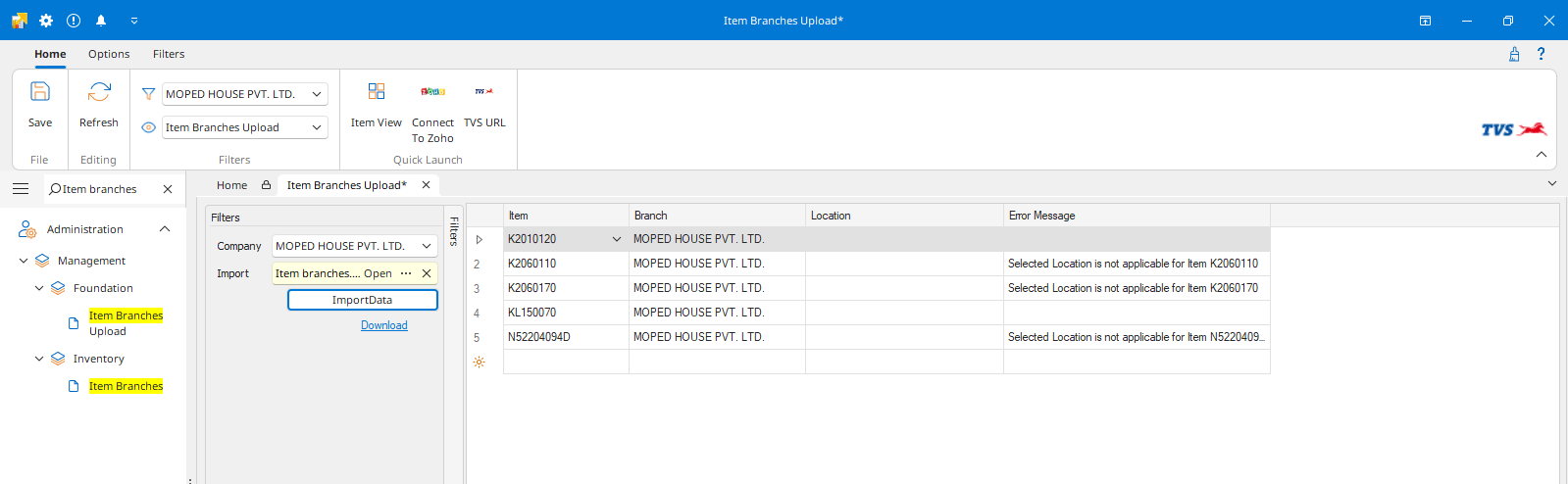Open Item View from Quick Launch
This screenshot has width=1568, height=484.
pos(377,92)
